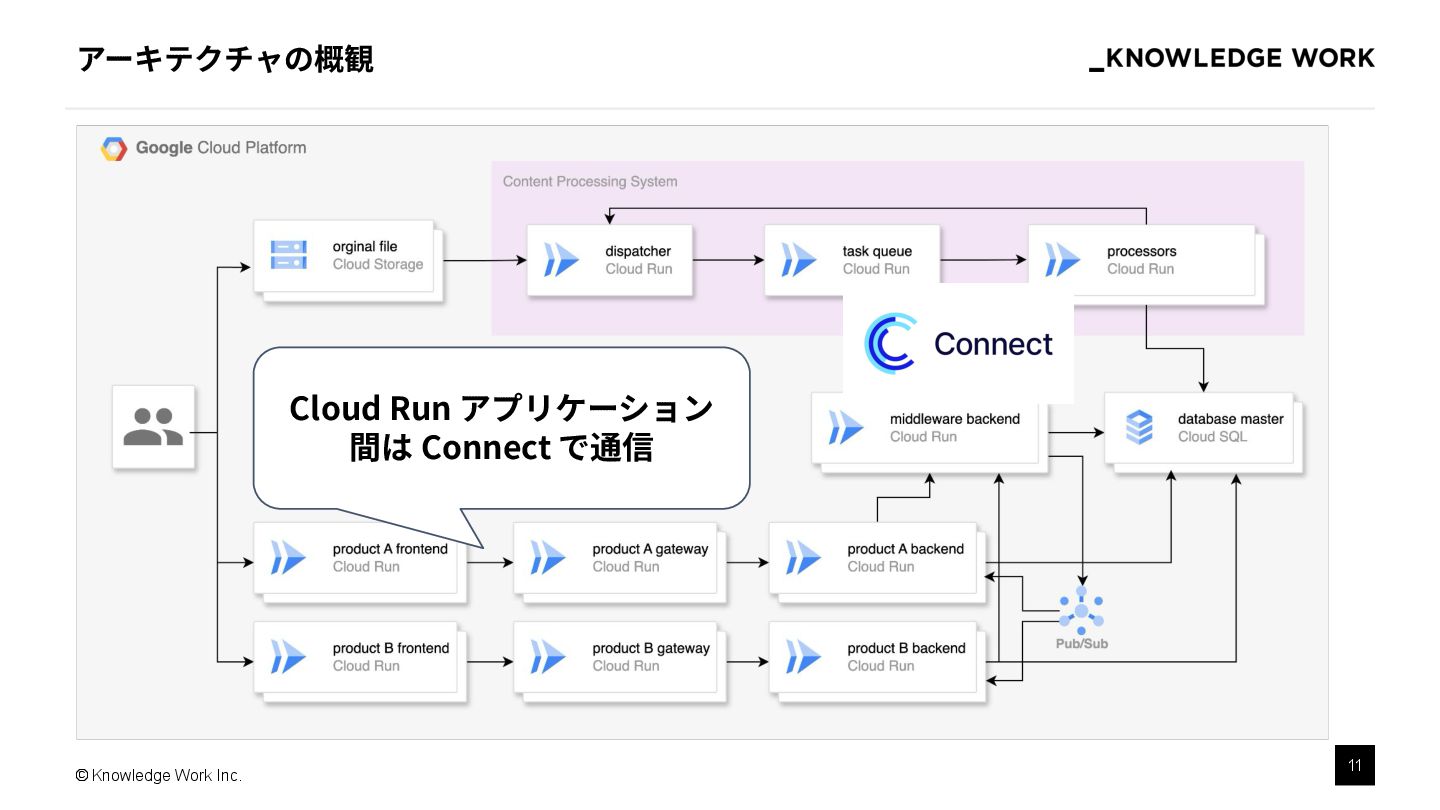
Task: Click the dispatcher Cloud Run icon
Action: 561,260
